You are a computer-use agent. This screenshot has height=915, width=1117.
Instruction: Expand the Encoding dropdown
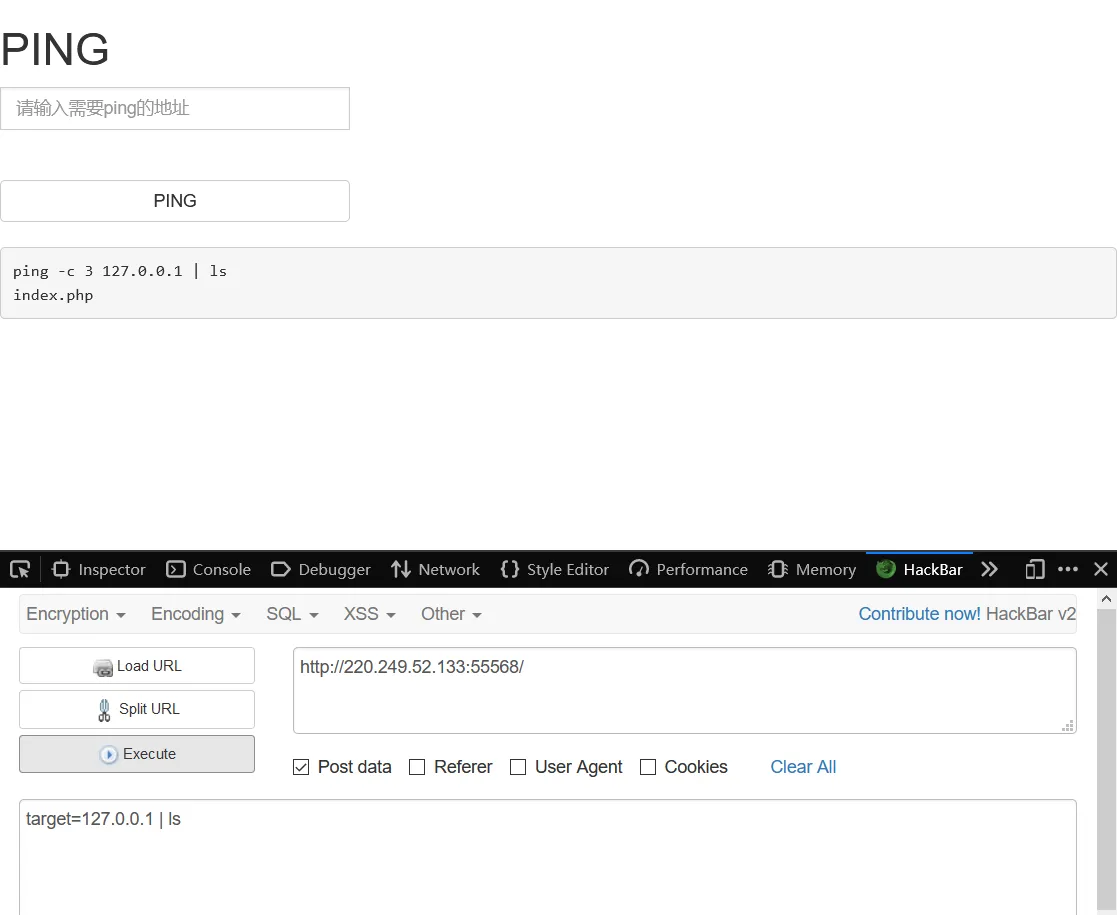tap(195, 614)
